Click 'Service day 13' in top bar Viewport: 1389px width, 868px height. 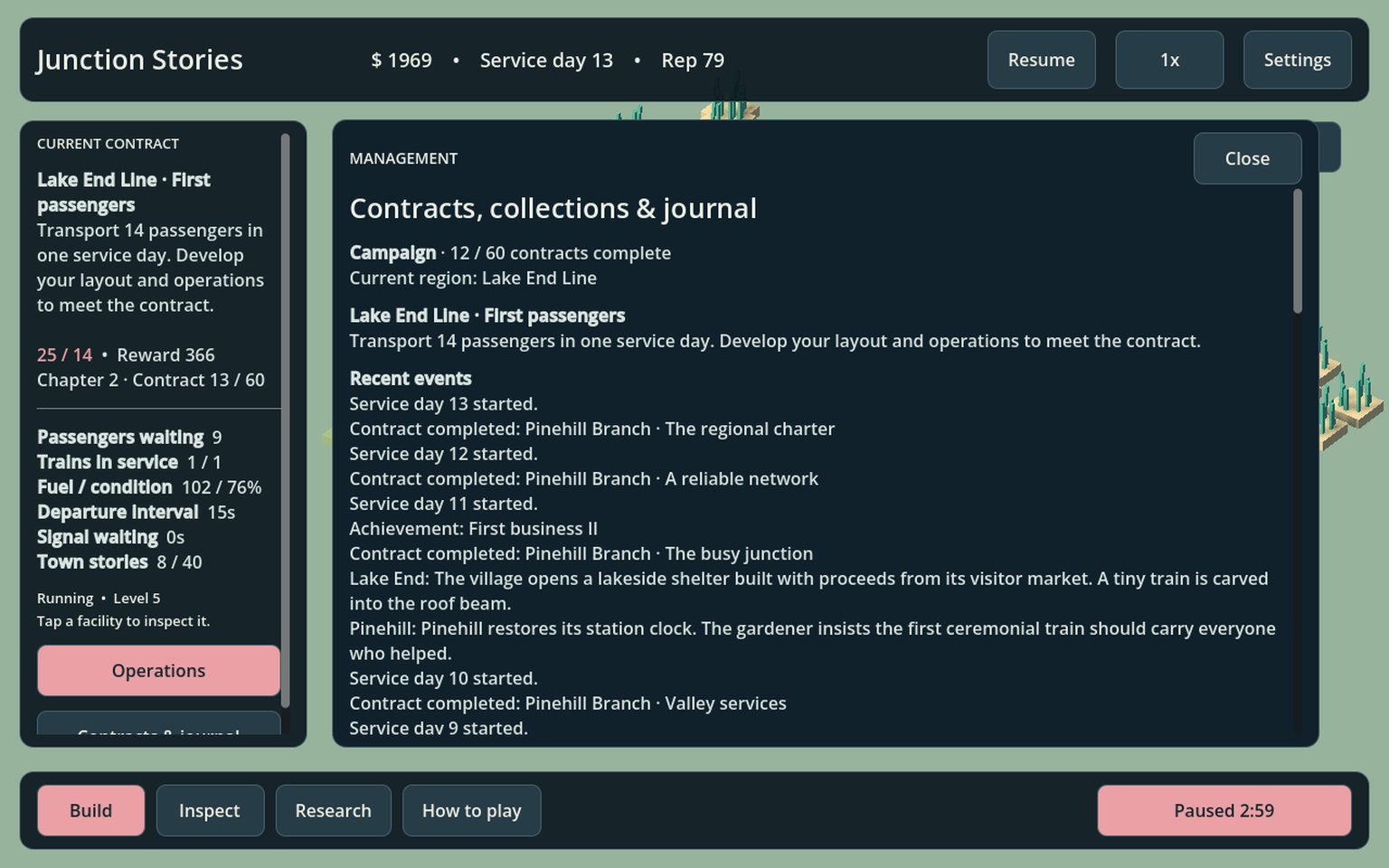pos(546,60)
